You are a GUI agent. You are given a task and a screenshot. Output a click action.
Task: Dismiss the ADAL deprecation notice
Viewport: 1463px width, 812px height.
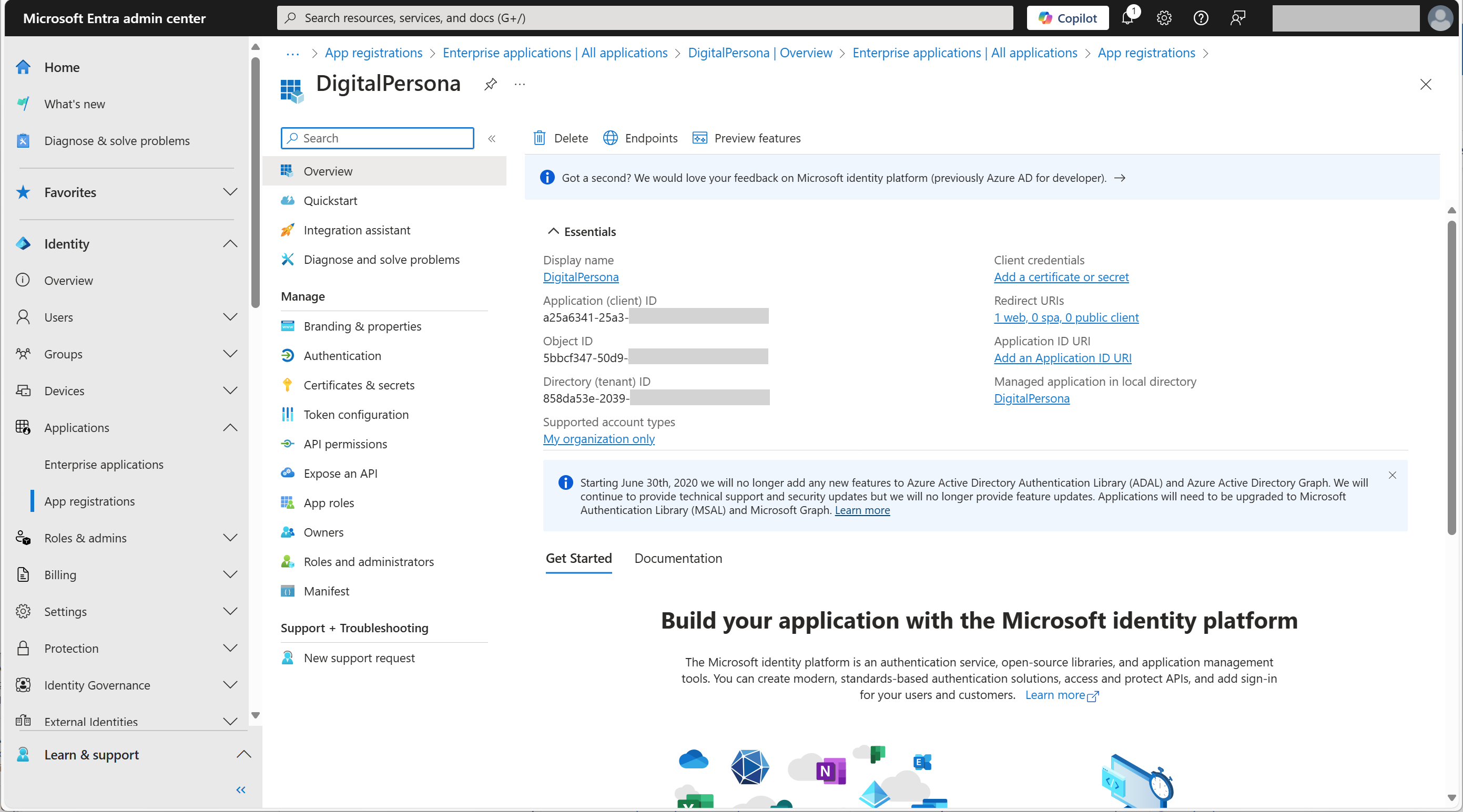(1392, 476)
